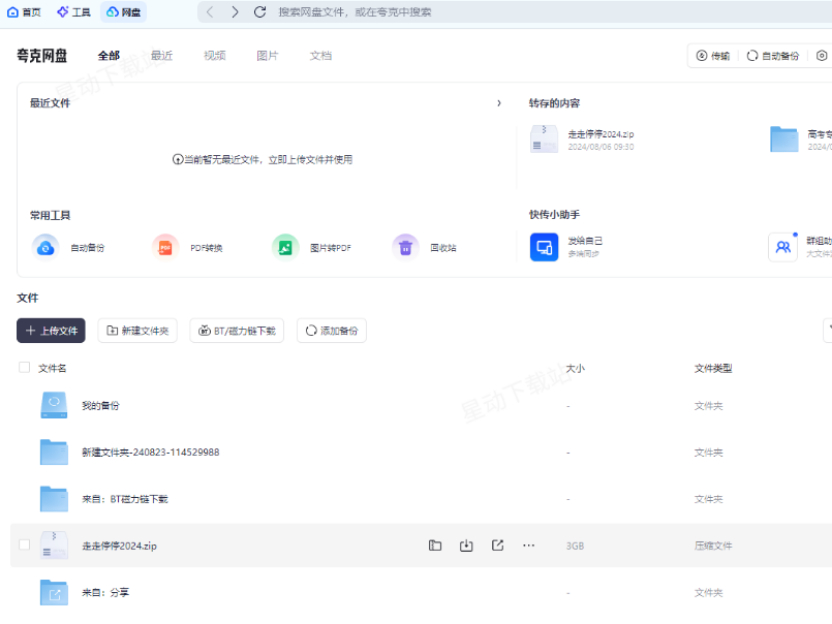Expand 最近文件 with the chevron arrow
832x624 pixels.
tap(499, 103)
